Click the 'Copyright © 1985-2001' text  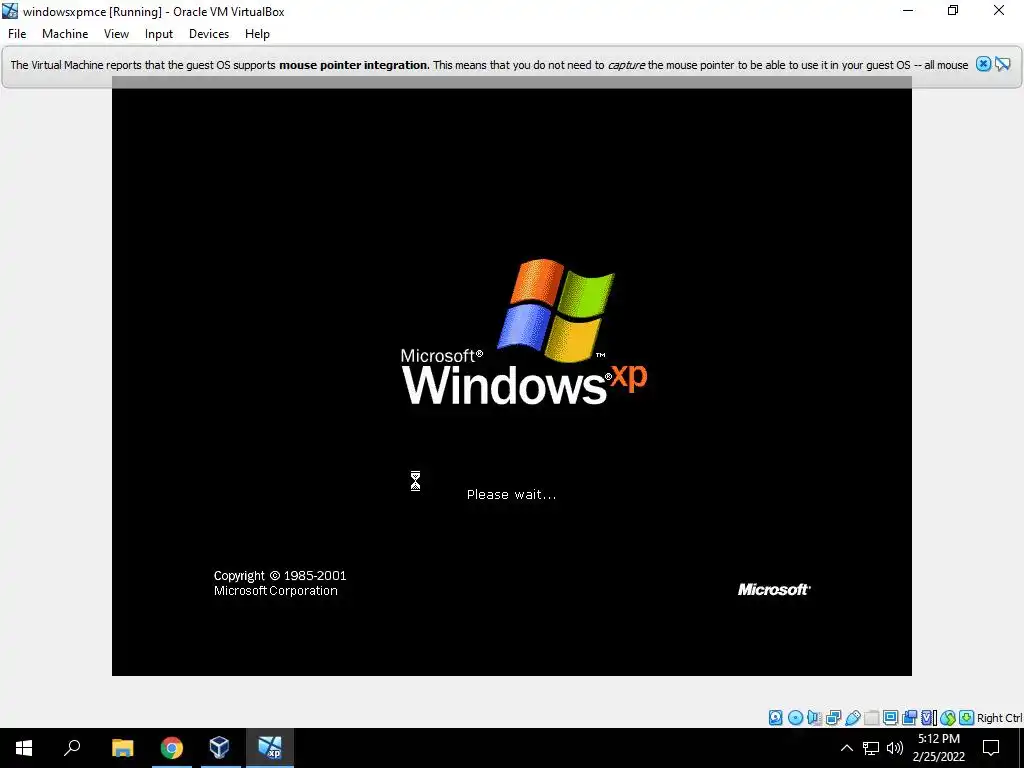(x=280, y=575)
